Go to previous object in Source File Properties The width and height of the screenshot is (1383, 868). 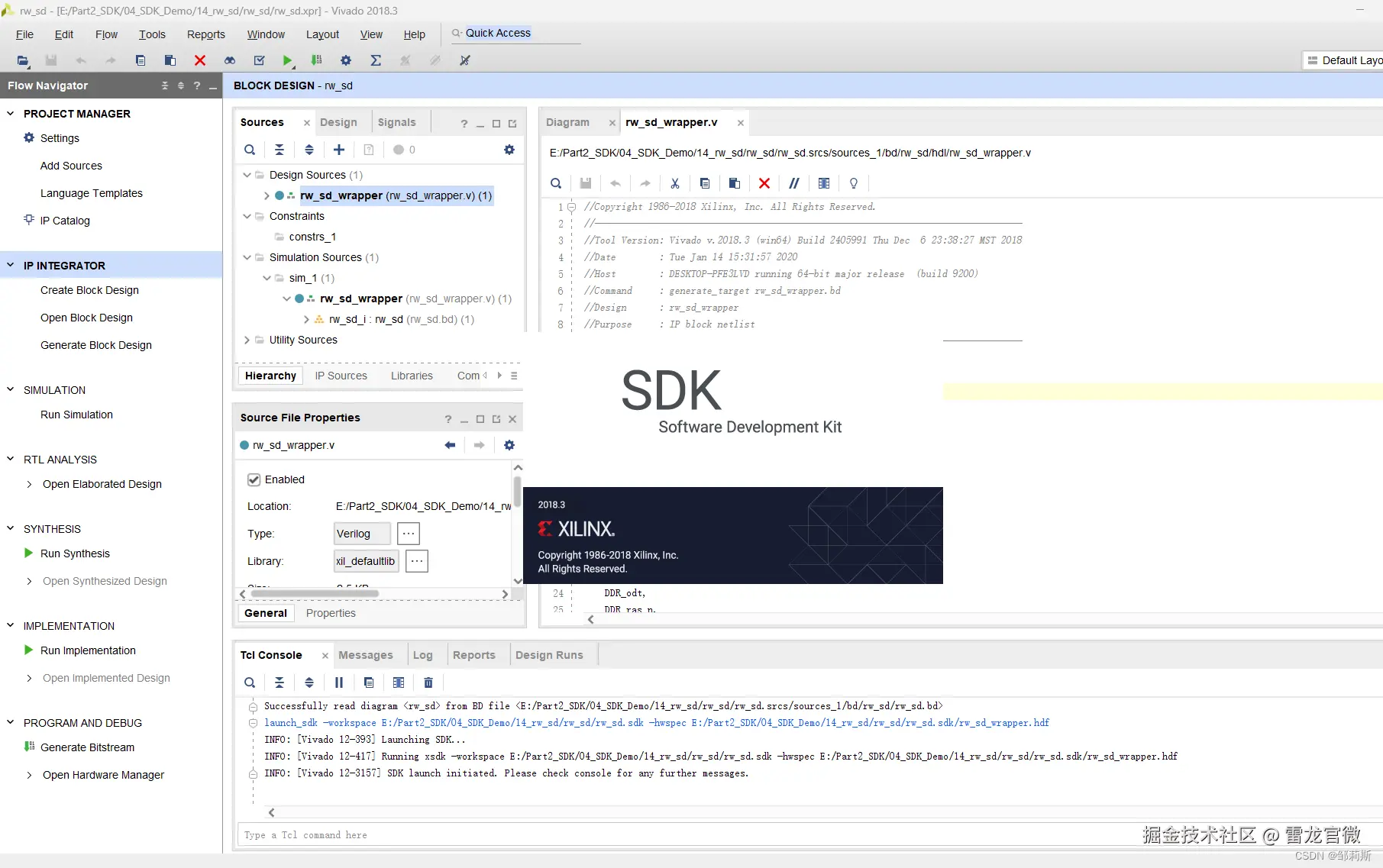tap(450, 445)
